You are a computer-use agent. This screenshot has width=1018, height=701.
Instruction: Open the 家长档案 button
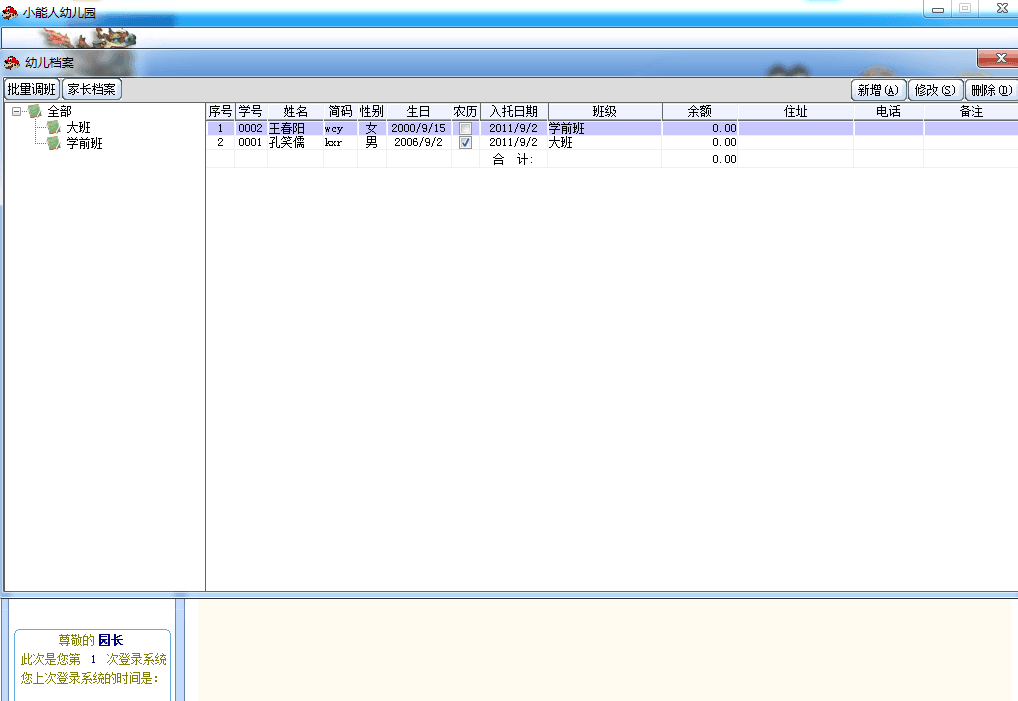[x=92, y=89]
